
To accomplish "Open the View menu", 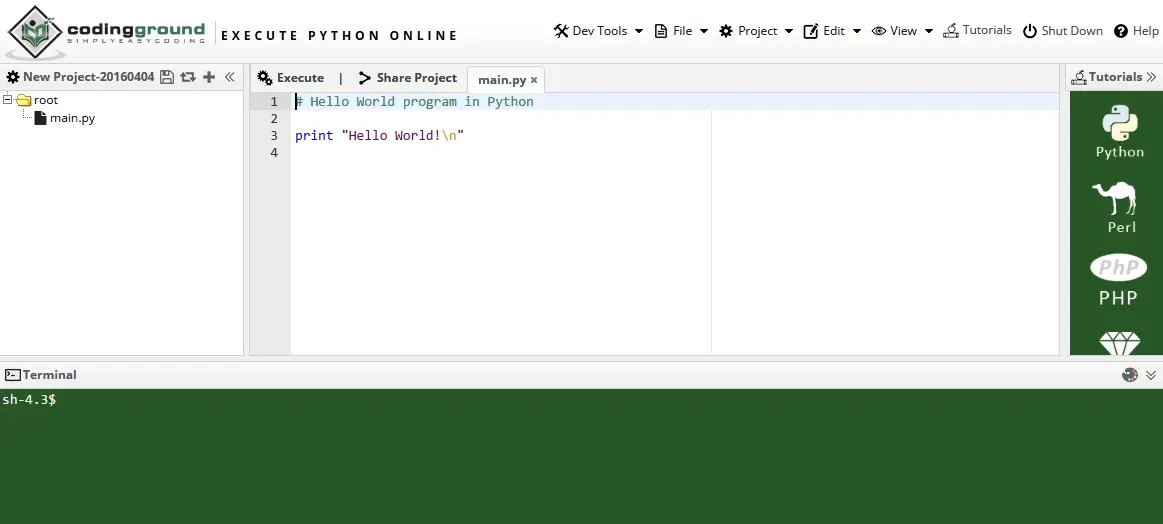I will click(x=902, y=31).
